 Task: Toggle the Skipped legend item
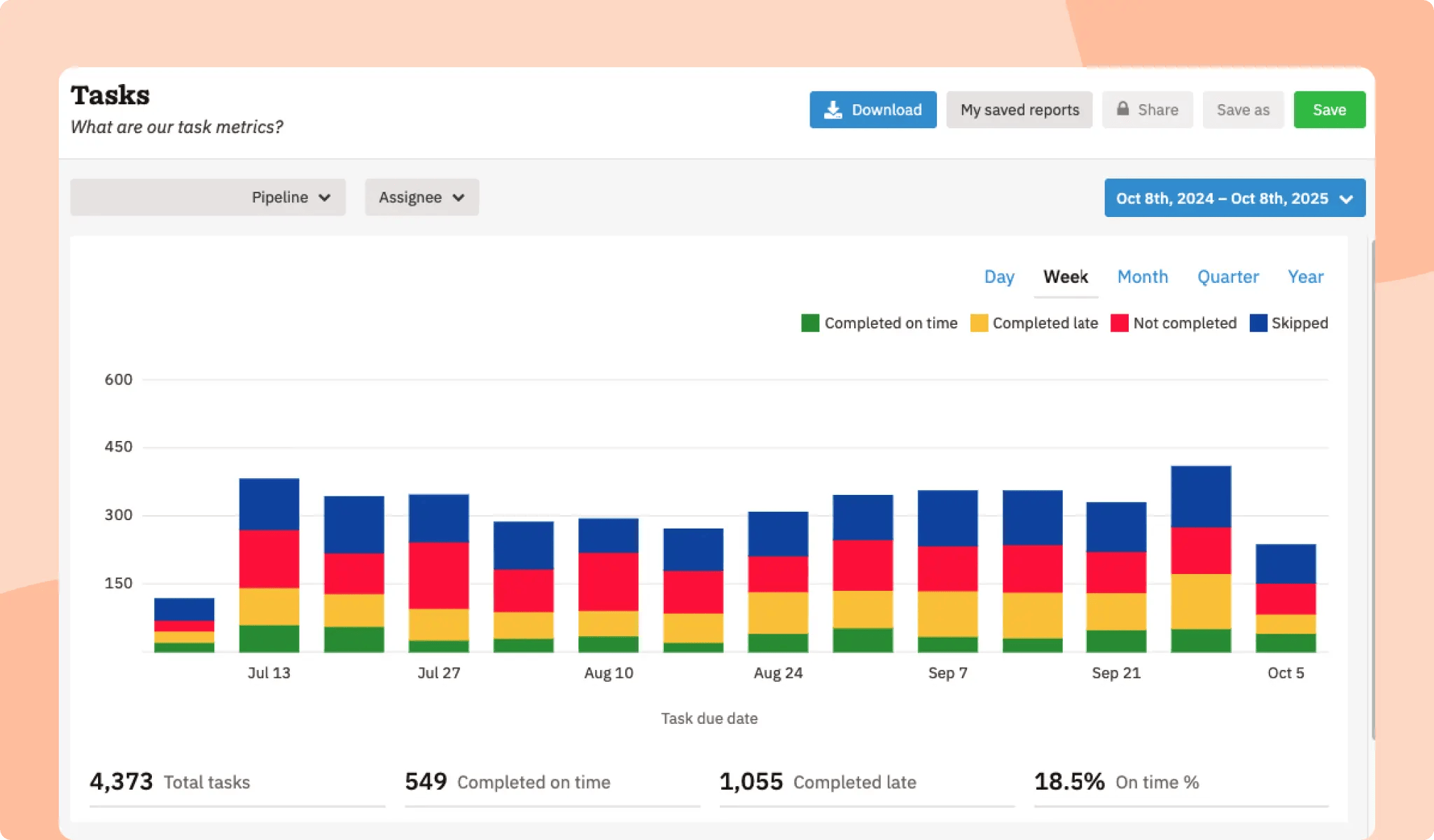click(x=1289, y=323)
